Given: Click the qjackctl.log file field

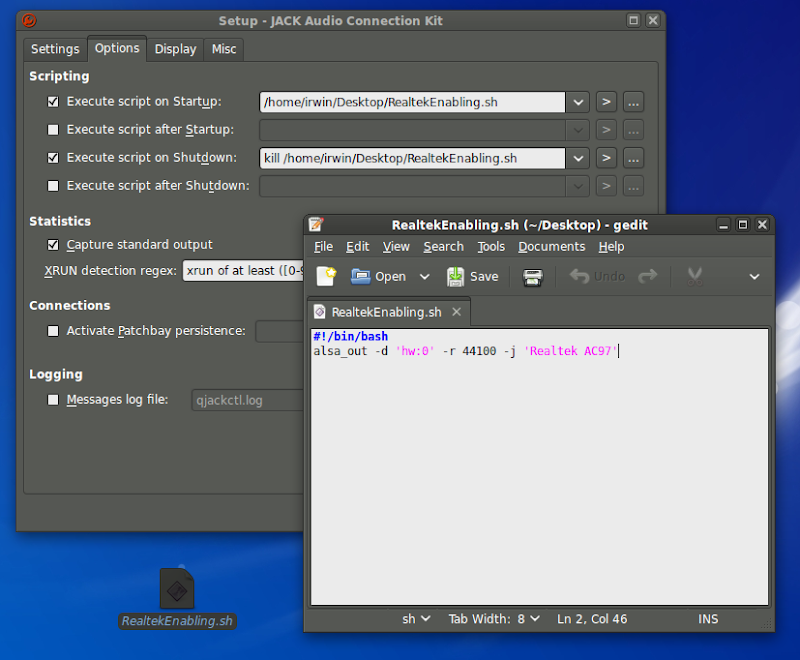Looking at the screenshot, I should pos(247,400).
